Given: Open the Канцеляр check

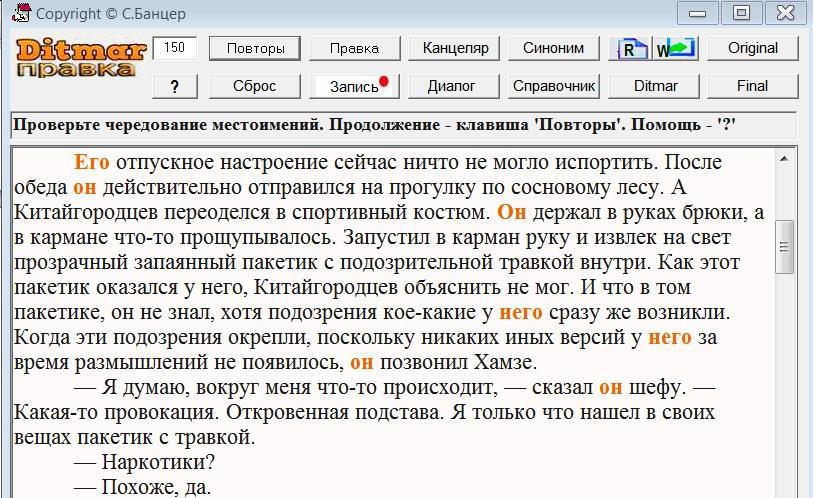Looking at the screenshot, I should click(x=454, y=48).
